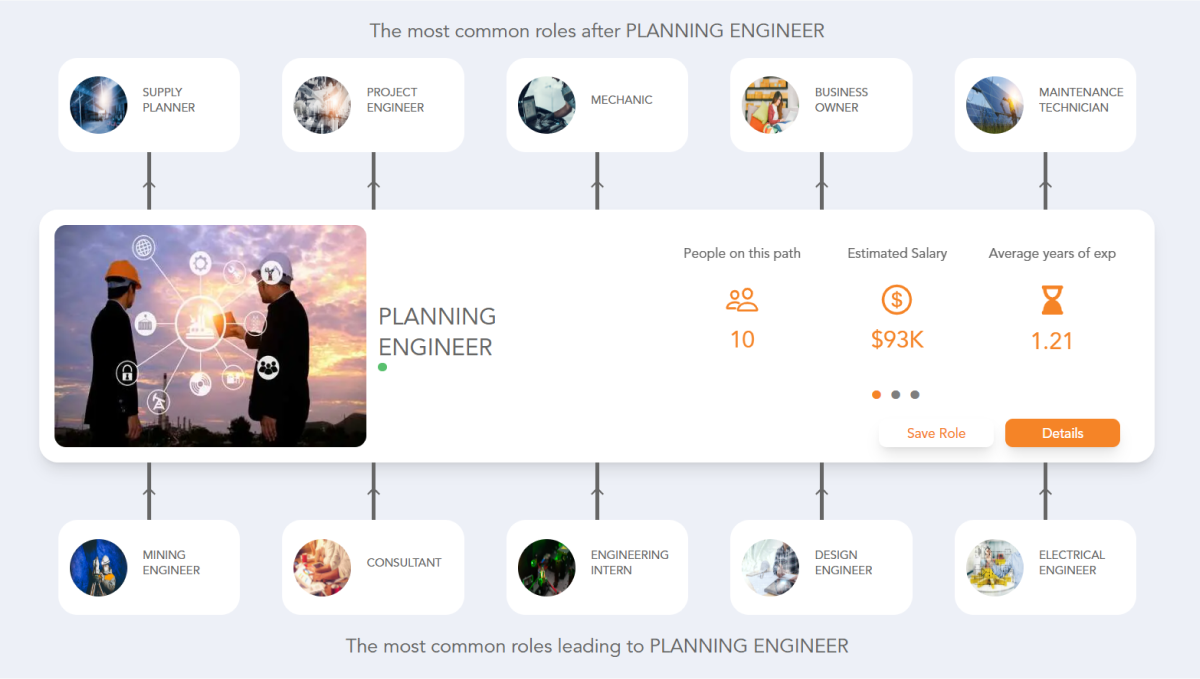Click the People on this path icon

pos(742,300)
